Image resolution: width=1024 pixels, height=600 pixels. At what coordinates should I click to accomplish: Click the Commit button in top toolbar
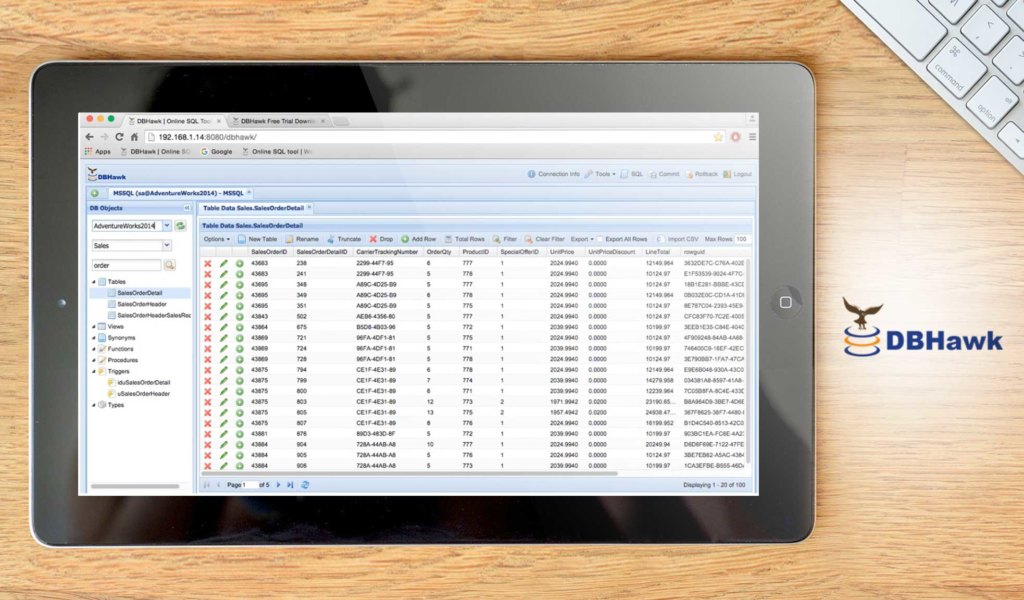pos(664,174)
